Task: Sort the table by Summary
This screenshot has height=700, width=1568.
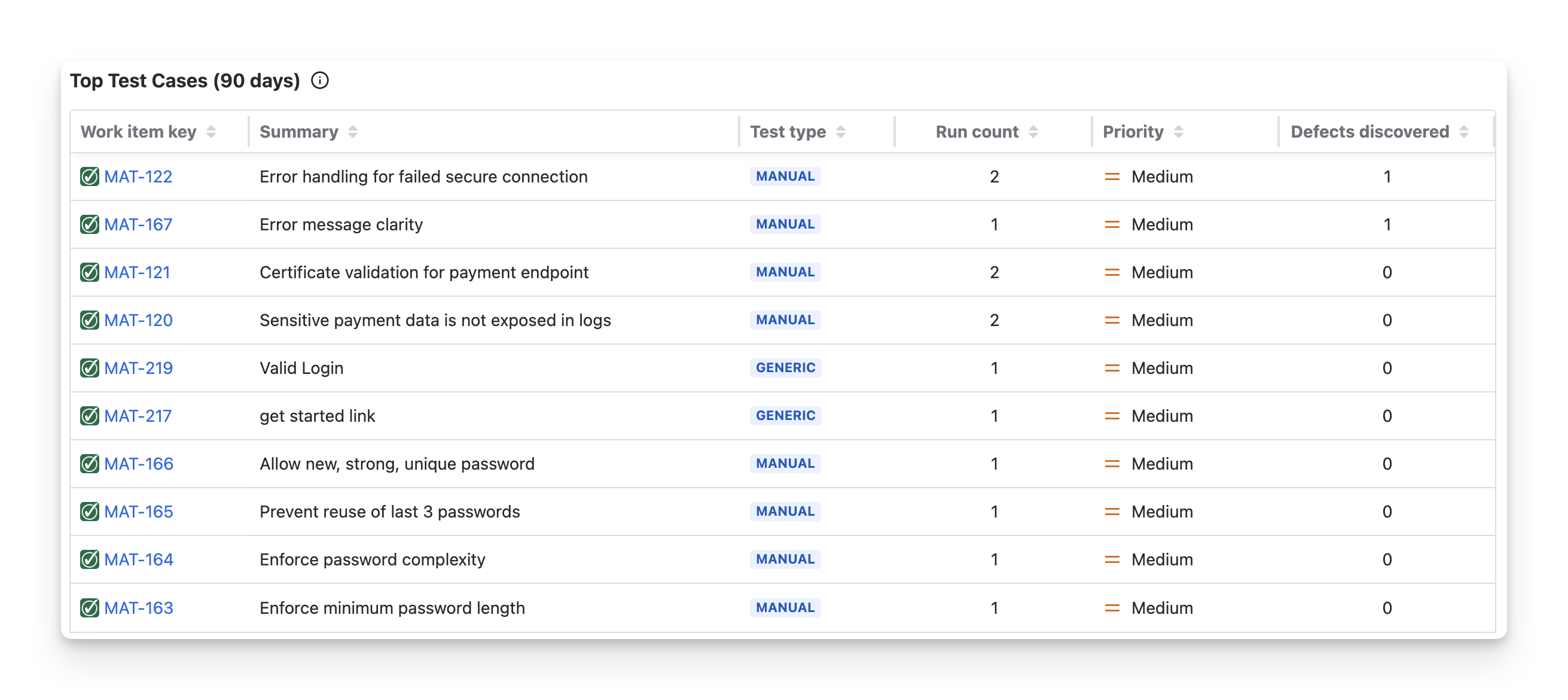Action: pos(352,132)
